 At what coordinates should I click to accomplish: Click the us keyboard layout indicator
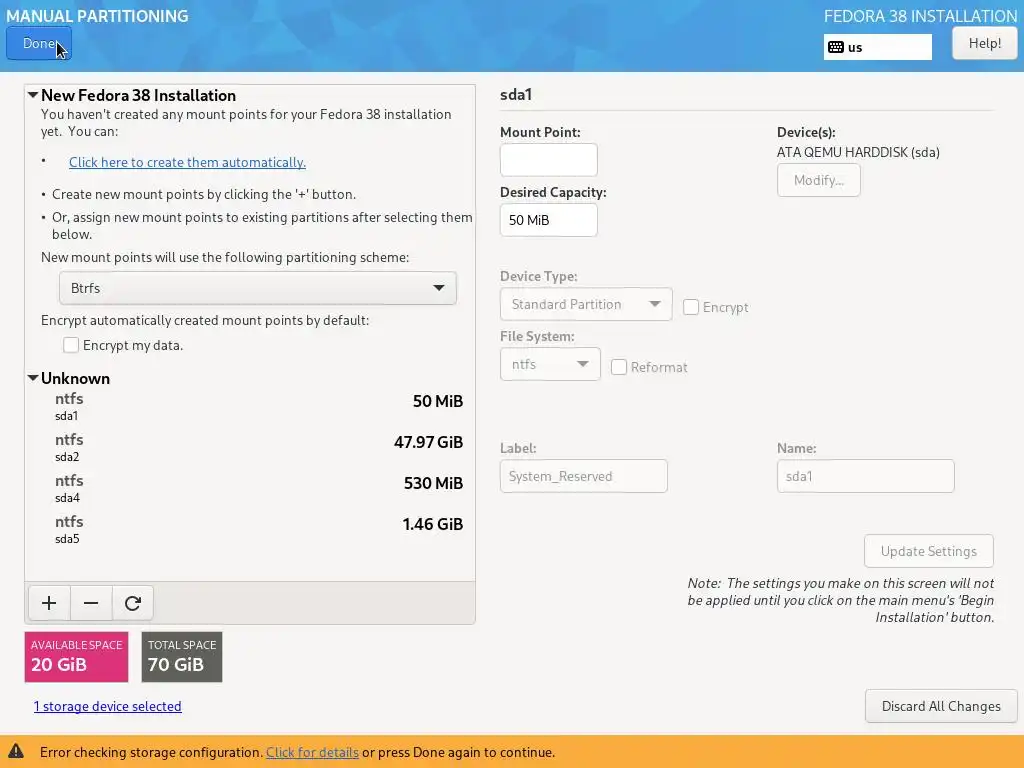pyautogui.click(x=877, y=47)
